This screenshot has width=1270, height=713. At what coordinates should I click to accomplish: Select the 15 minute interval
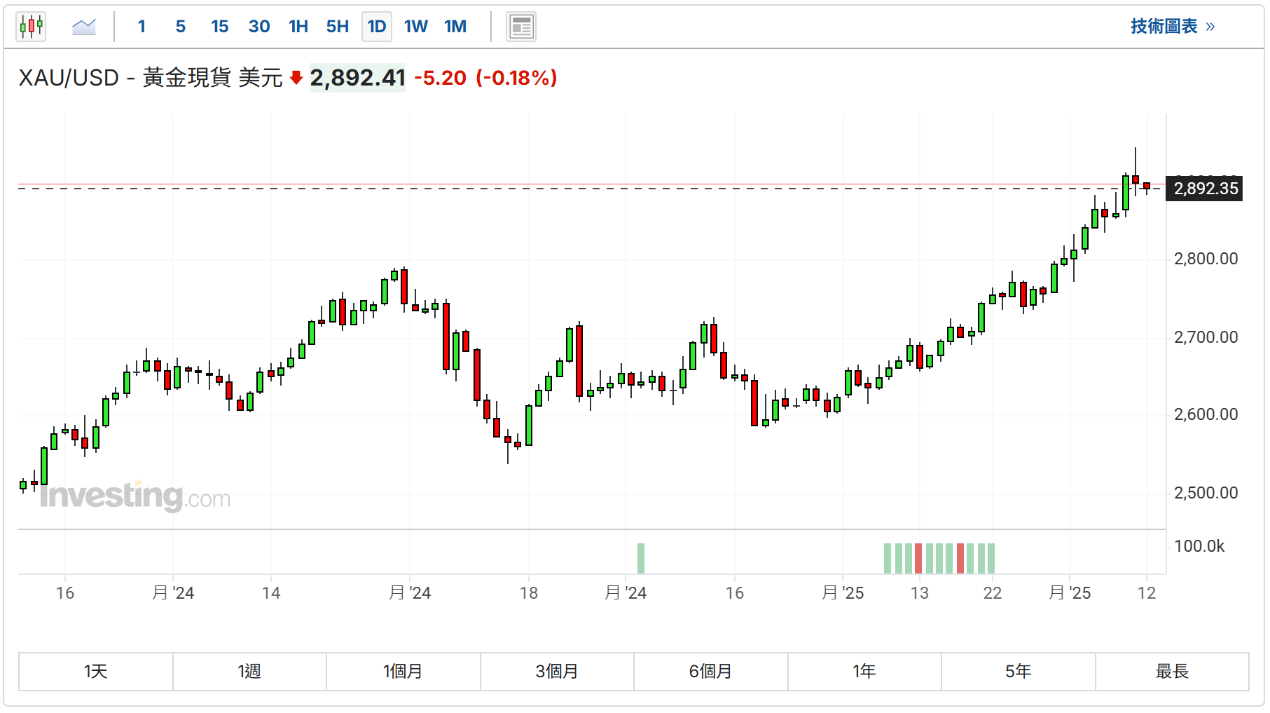pyautogui.click(x=220, y=26)
